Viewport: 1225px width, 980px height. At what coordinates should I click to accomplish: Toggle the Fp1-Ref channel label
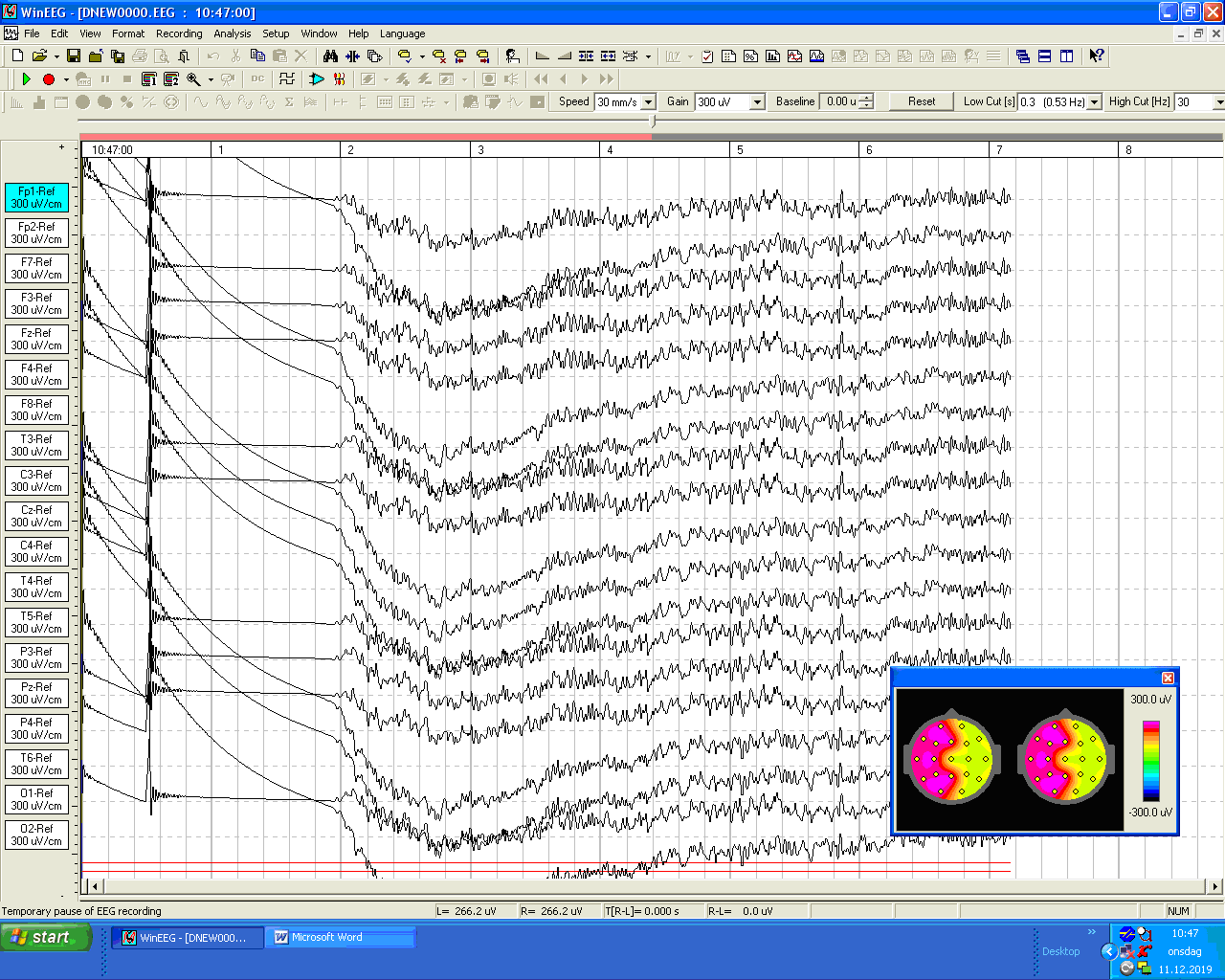point(37,198)
